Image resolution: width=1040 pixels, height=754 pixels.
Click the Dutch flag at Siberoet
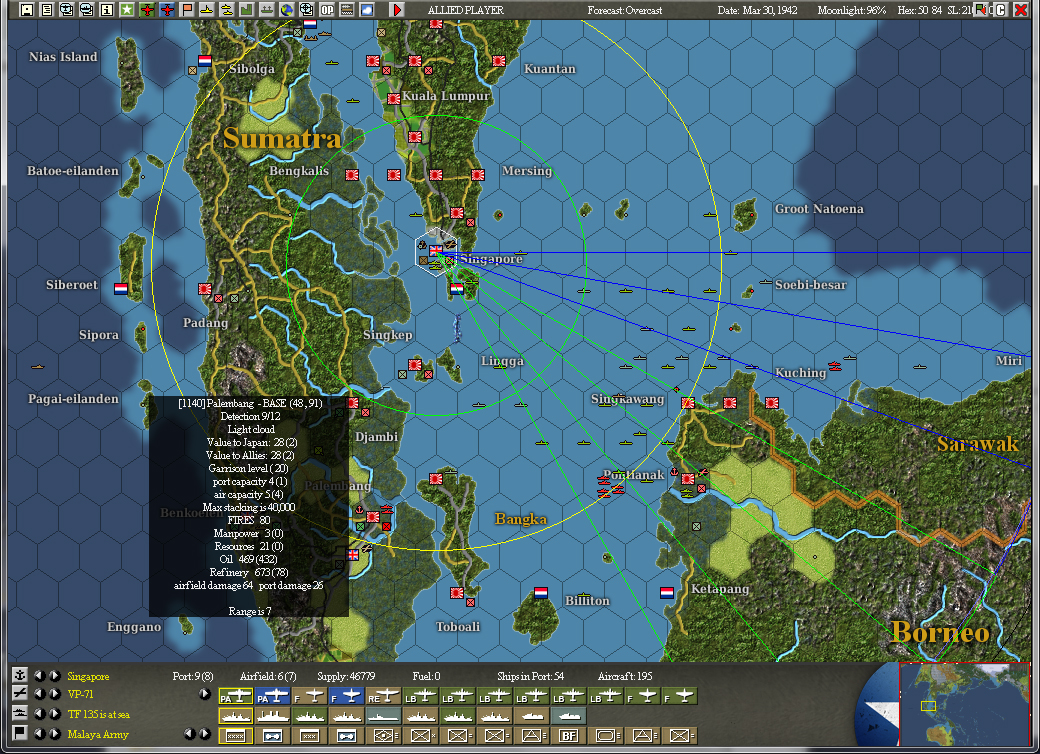pos(121,288)
